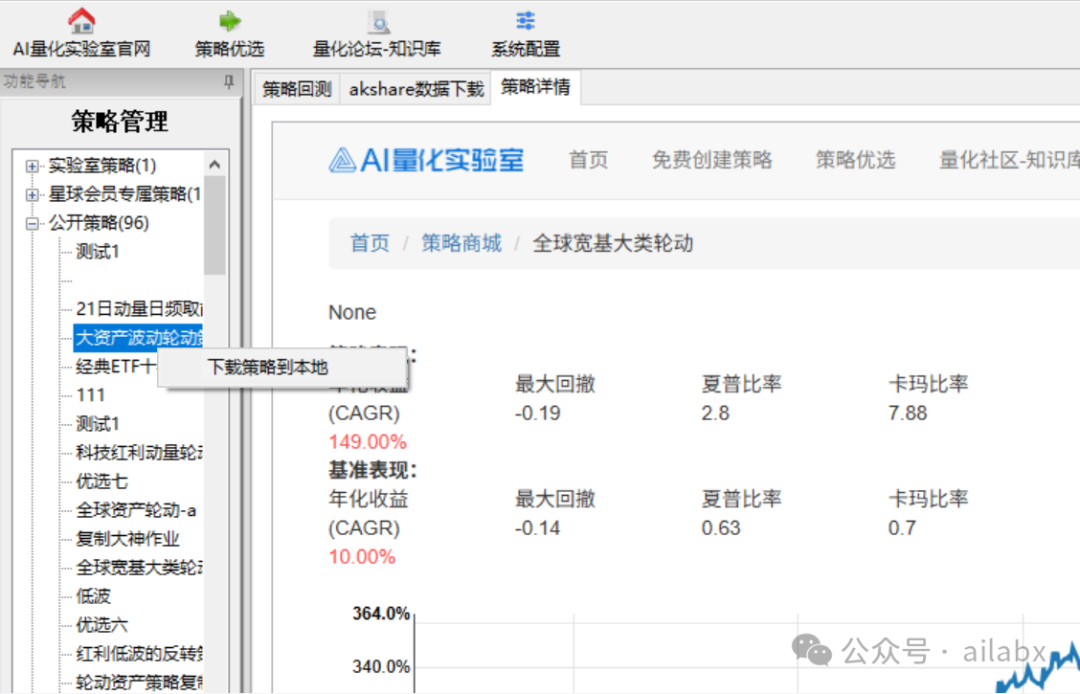Screen dimensions: 1080x694
Task: Click the 全球宽基大类轮动 breadcrumb text
Action: coord(612,243)
